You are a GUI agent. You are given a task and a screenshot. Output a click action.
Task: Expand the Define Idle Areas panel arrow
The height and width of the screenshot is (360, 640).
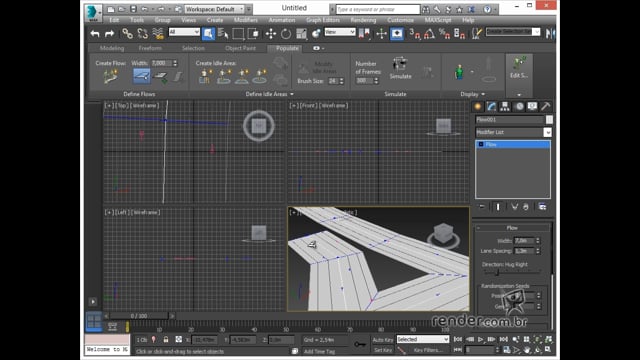tap(292, 94)
